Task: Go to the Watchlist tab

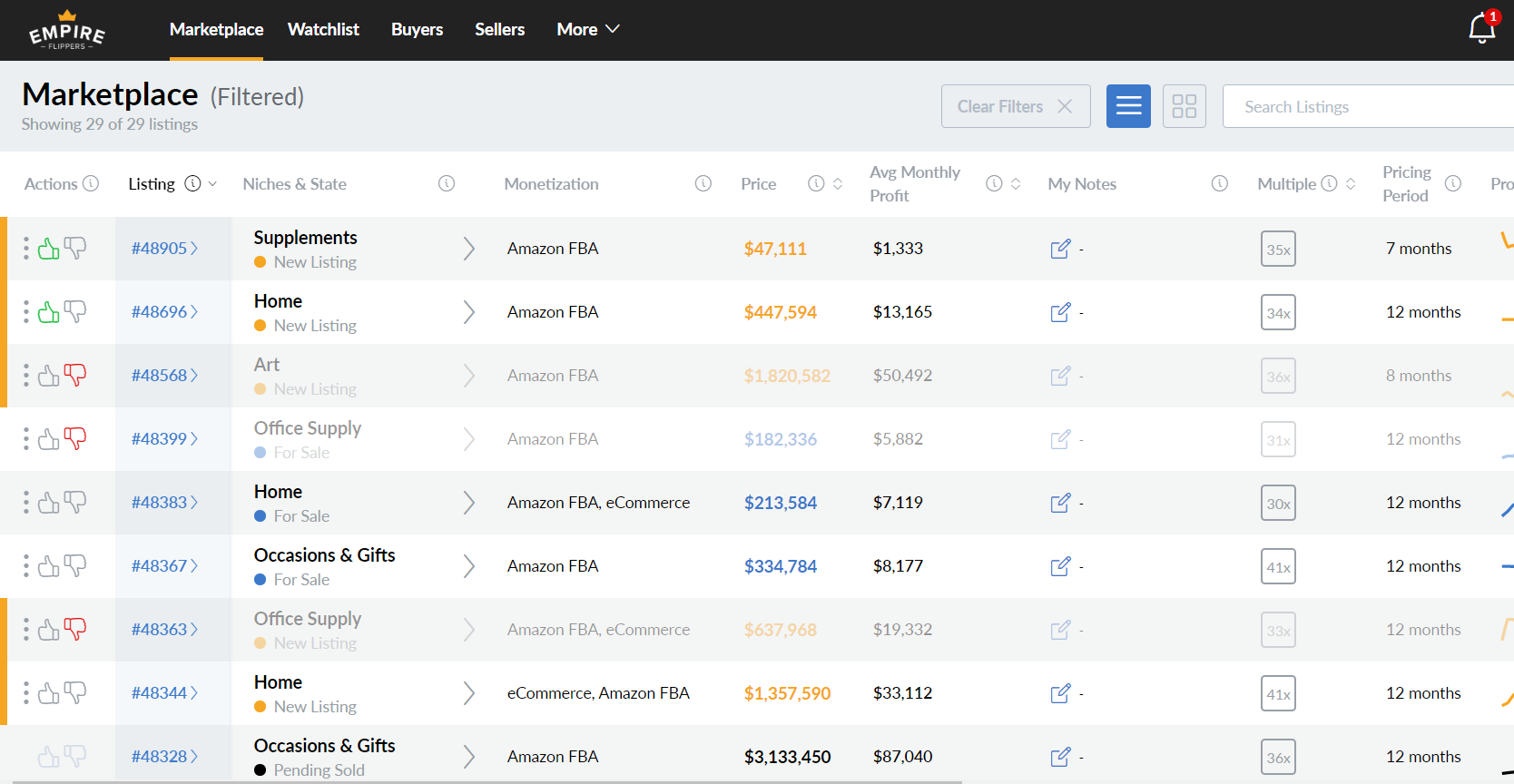Action: [x=323, y=30]
